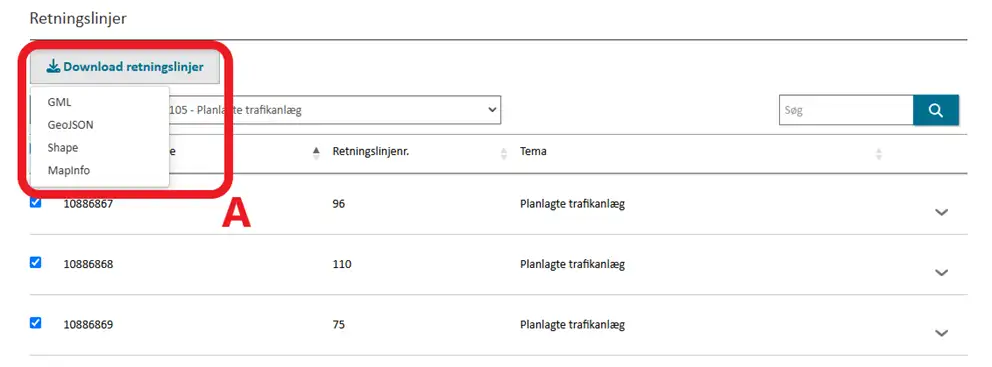Pick Shape format option

point(63,147)
